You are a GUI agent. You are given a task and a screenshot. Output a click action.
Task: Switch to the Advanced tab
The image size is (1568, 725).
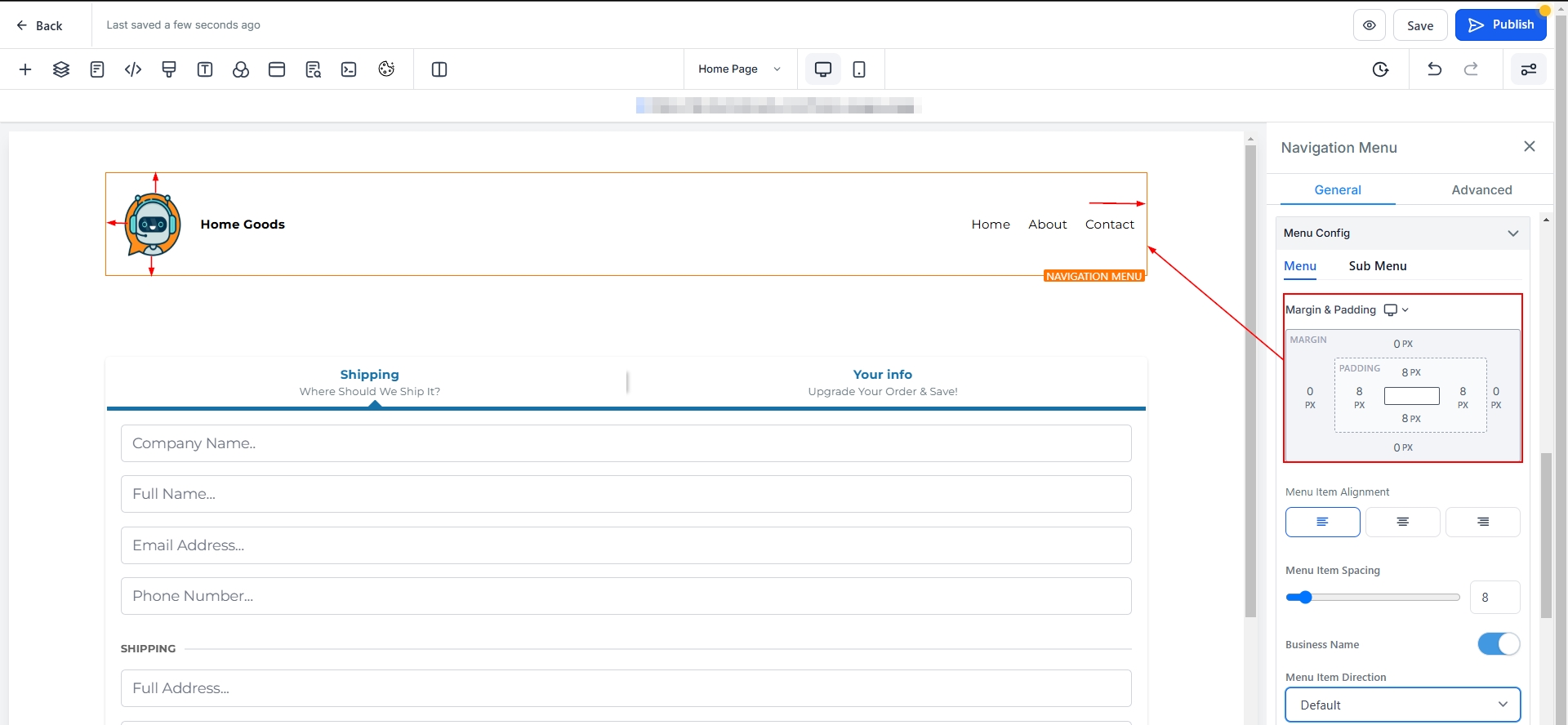(x=1481, y=190)
